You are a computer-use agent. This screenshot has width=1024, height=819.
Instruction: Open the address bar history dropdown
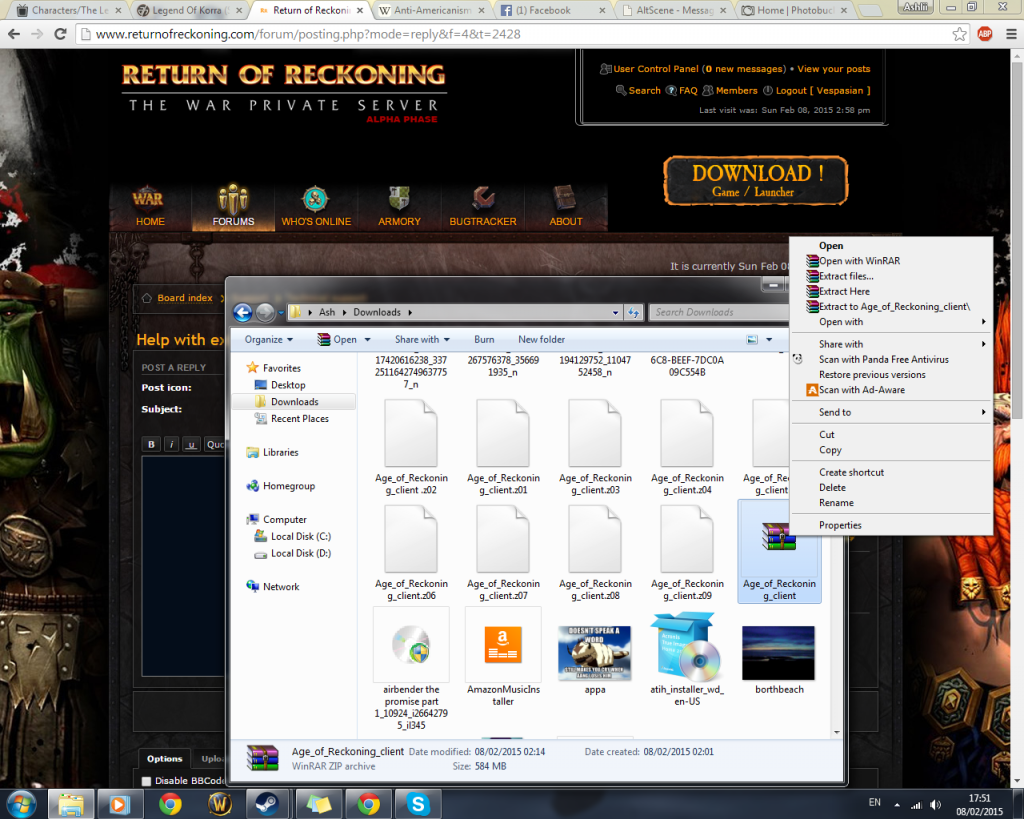(615, 313)
